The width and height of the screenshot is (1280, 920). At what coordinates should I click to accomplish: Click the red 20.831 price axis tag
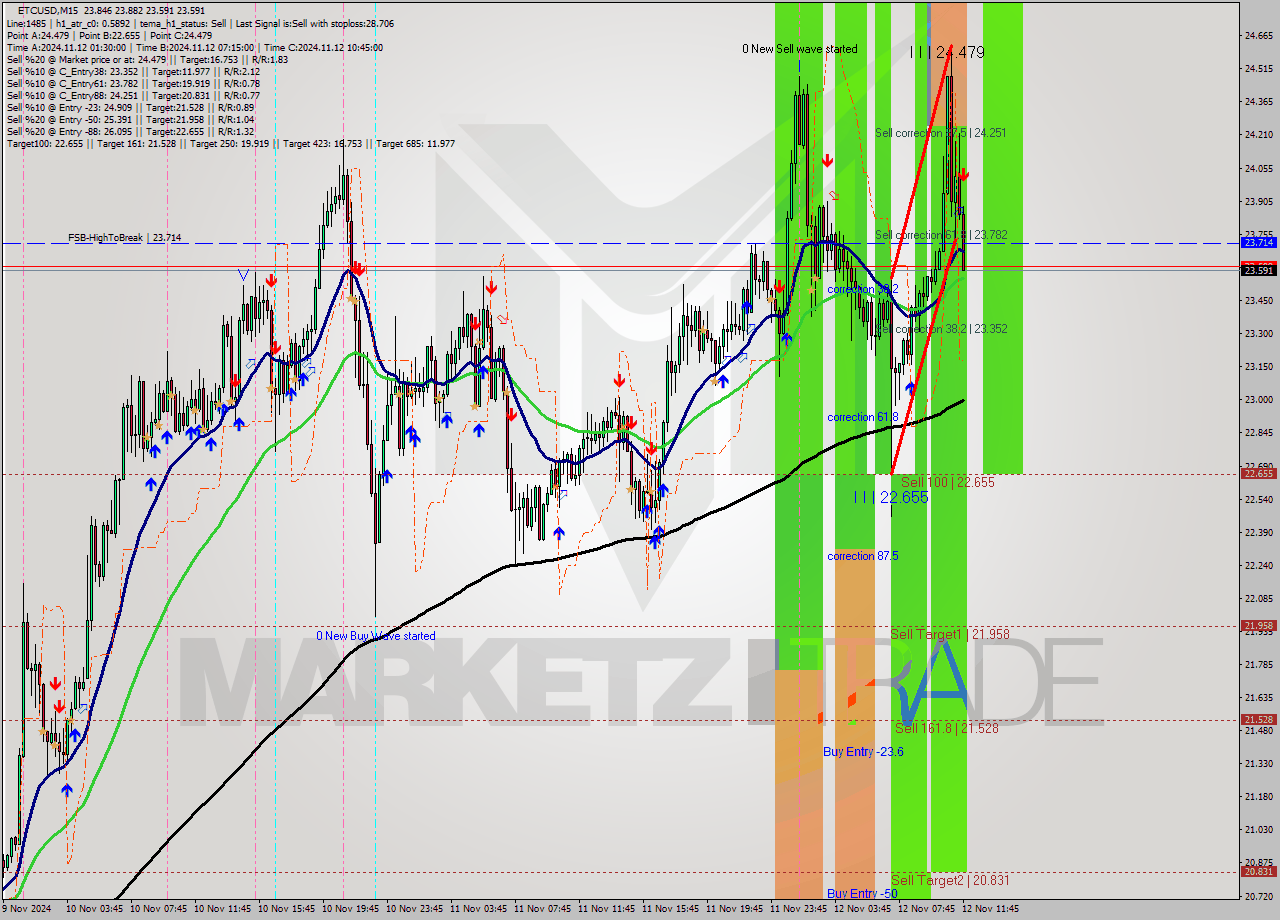point(1258,872)
